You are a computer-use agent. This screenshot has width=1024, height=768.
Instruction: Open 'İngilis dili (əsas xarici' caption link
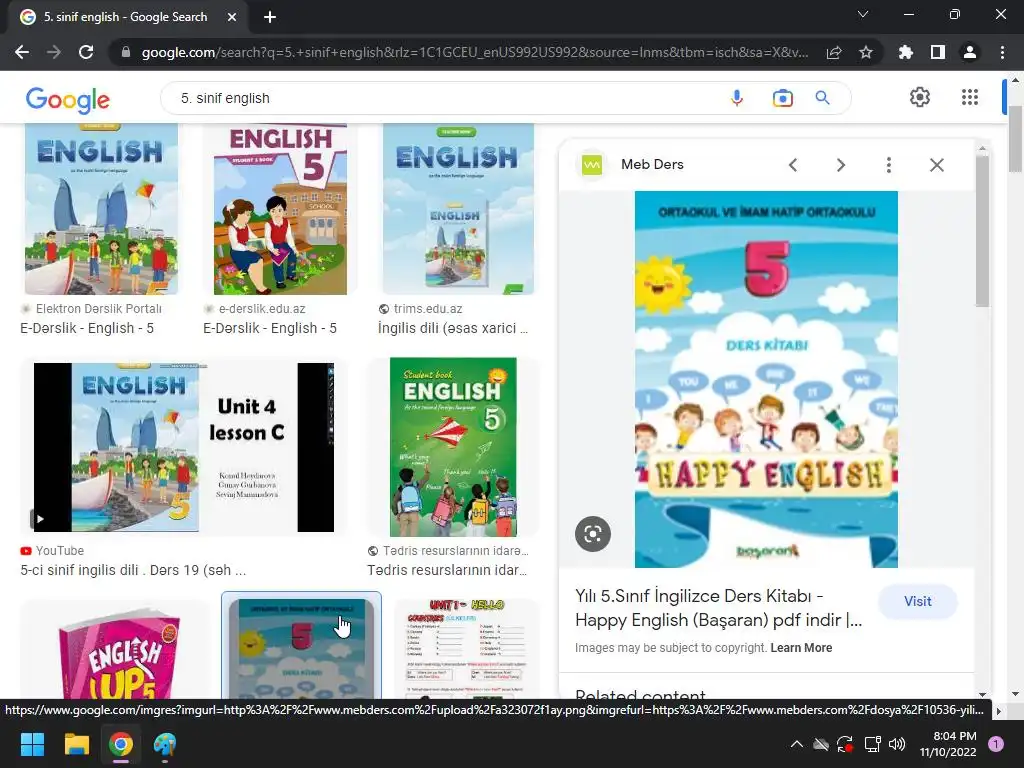coord(453,328)
